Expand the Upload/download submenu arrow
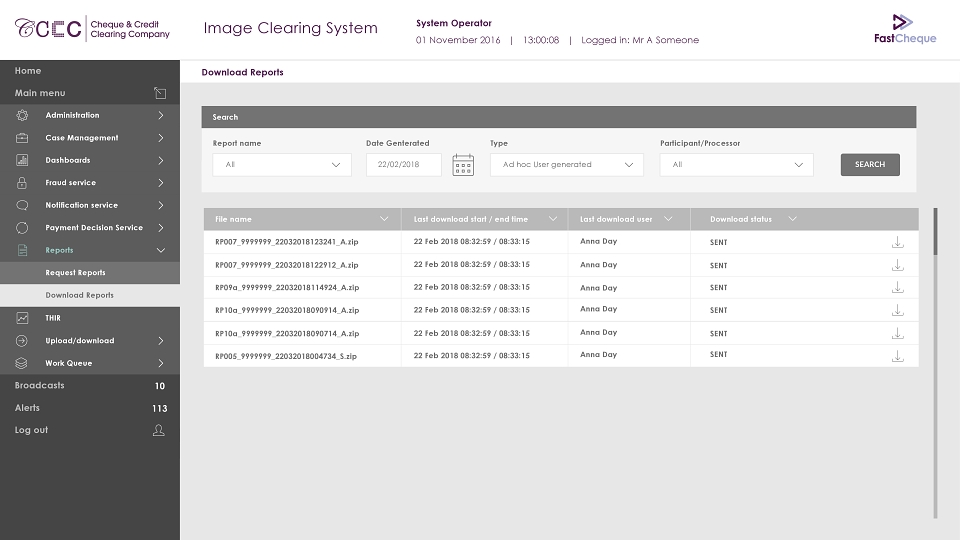The image size is (960, 540). coord(160,340)
